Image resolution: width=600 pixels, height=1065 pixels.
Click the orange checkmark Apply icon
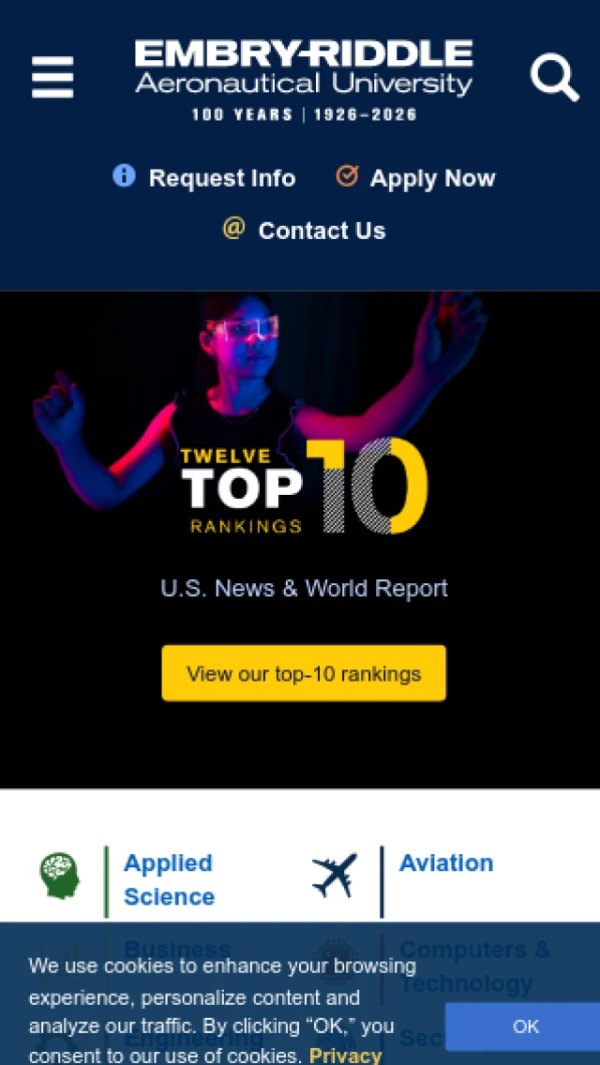pos(347,176)
